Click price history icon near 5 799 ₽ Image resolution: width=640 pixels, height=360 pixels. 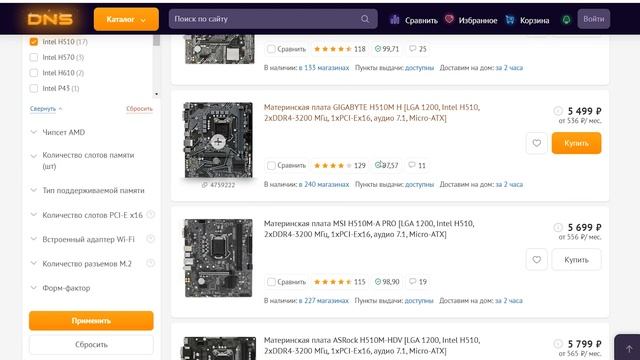coord(558,344)
